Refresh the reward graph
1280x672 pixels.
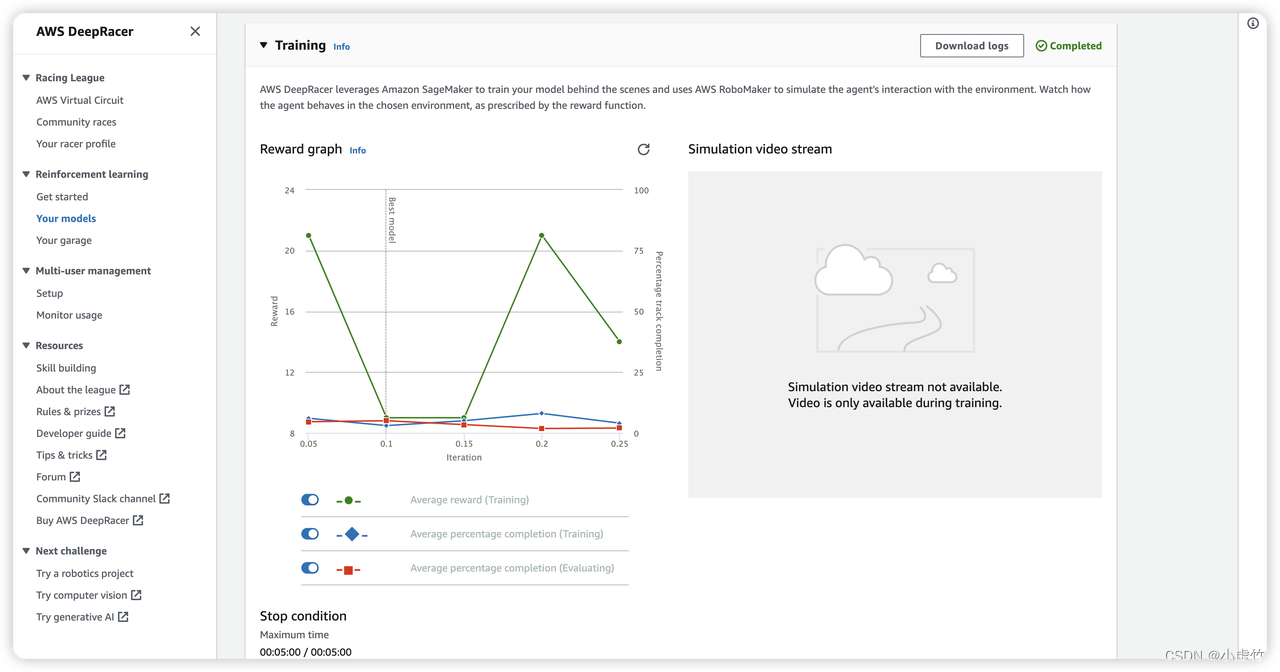coord(643,149)
